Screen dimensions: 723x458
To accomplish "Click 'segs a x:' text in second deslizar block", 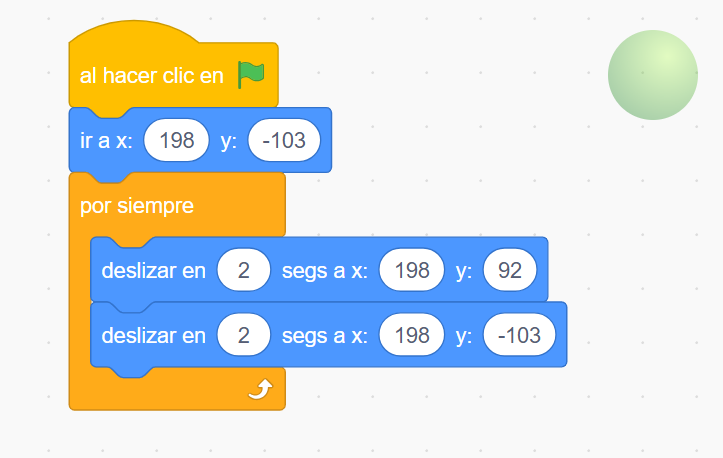I will [325, 336].
